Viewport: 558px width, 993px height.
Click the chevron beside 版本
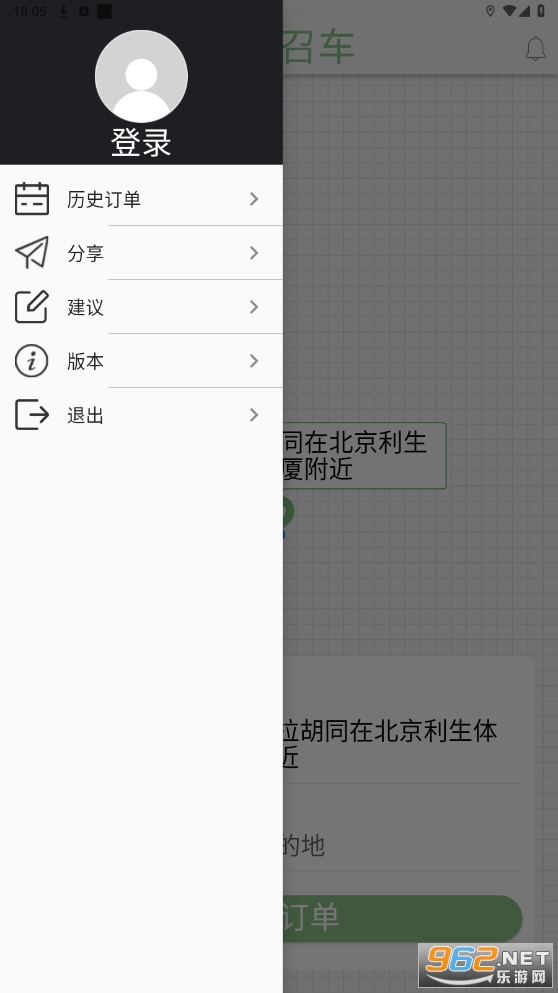(x=254, y=361)
